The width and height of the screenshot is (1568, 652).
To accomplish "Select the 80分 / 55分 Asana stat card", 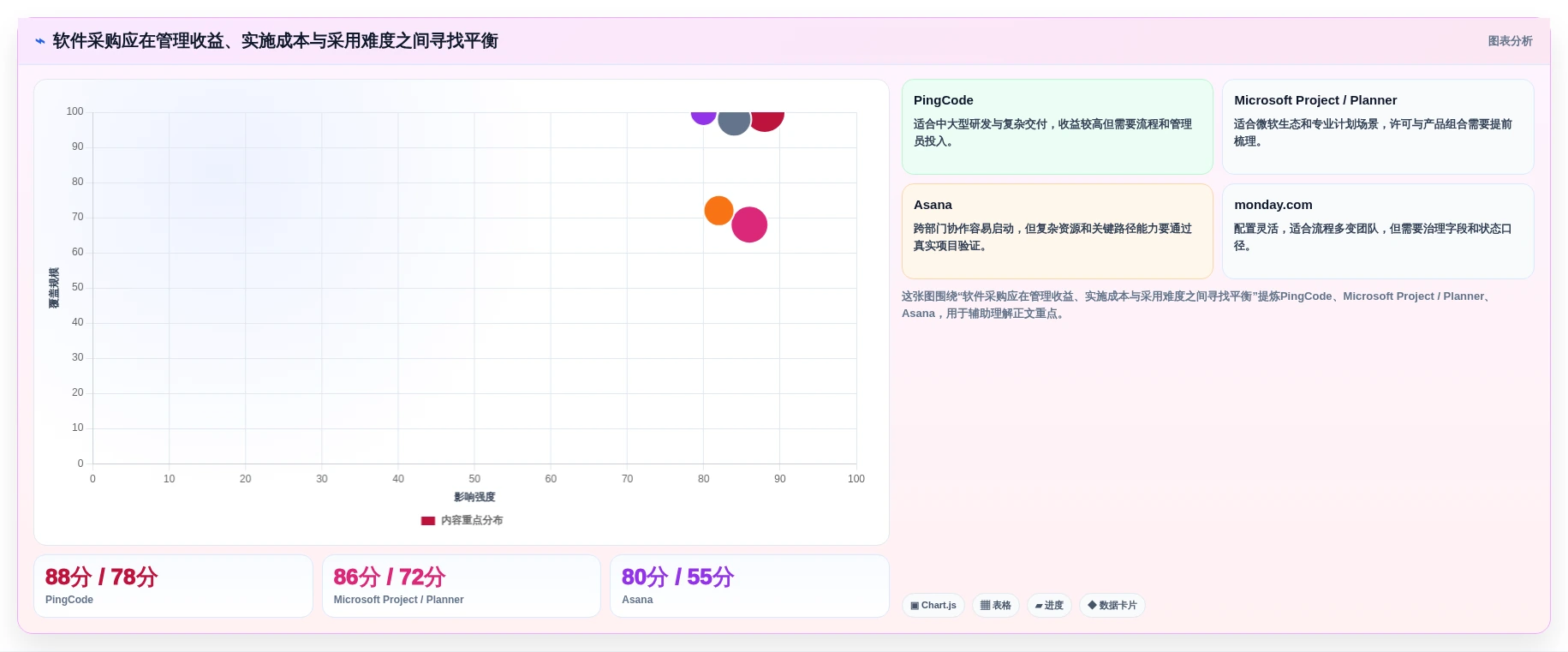I will [x=749, y=586].
